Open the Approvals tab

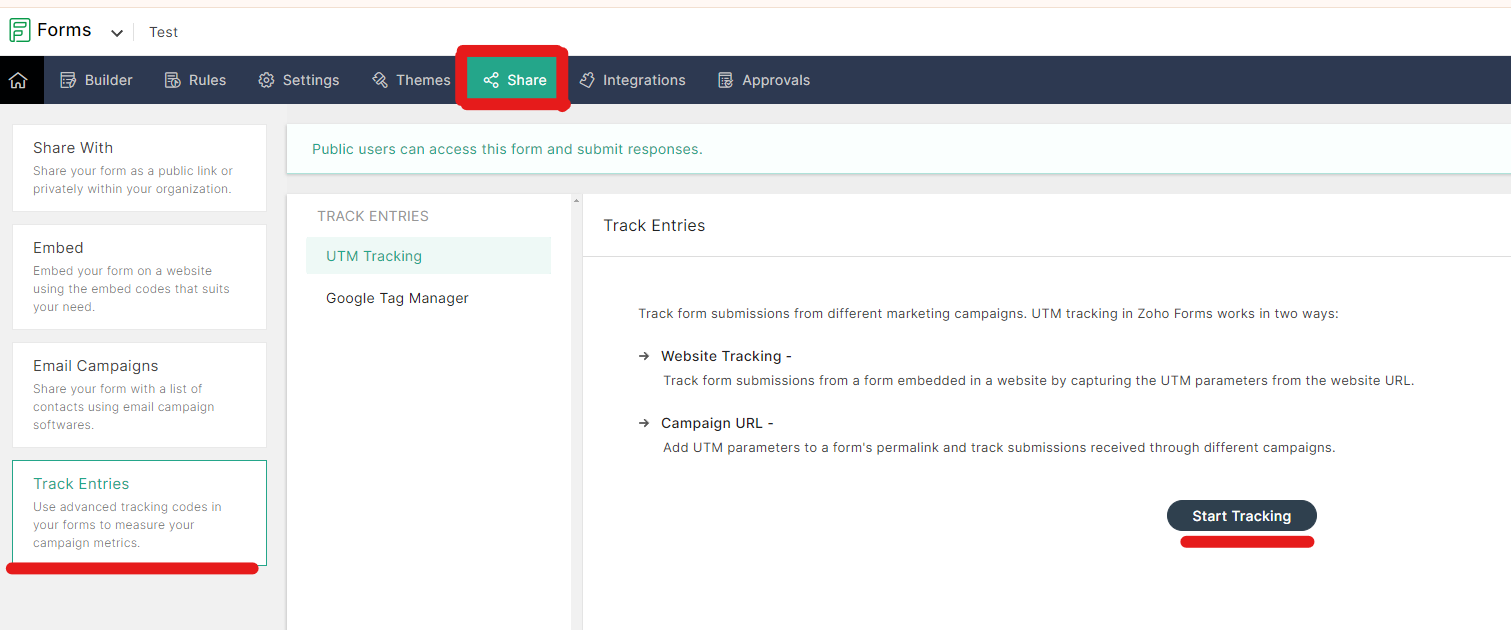(x=764, y=80)
